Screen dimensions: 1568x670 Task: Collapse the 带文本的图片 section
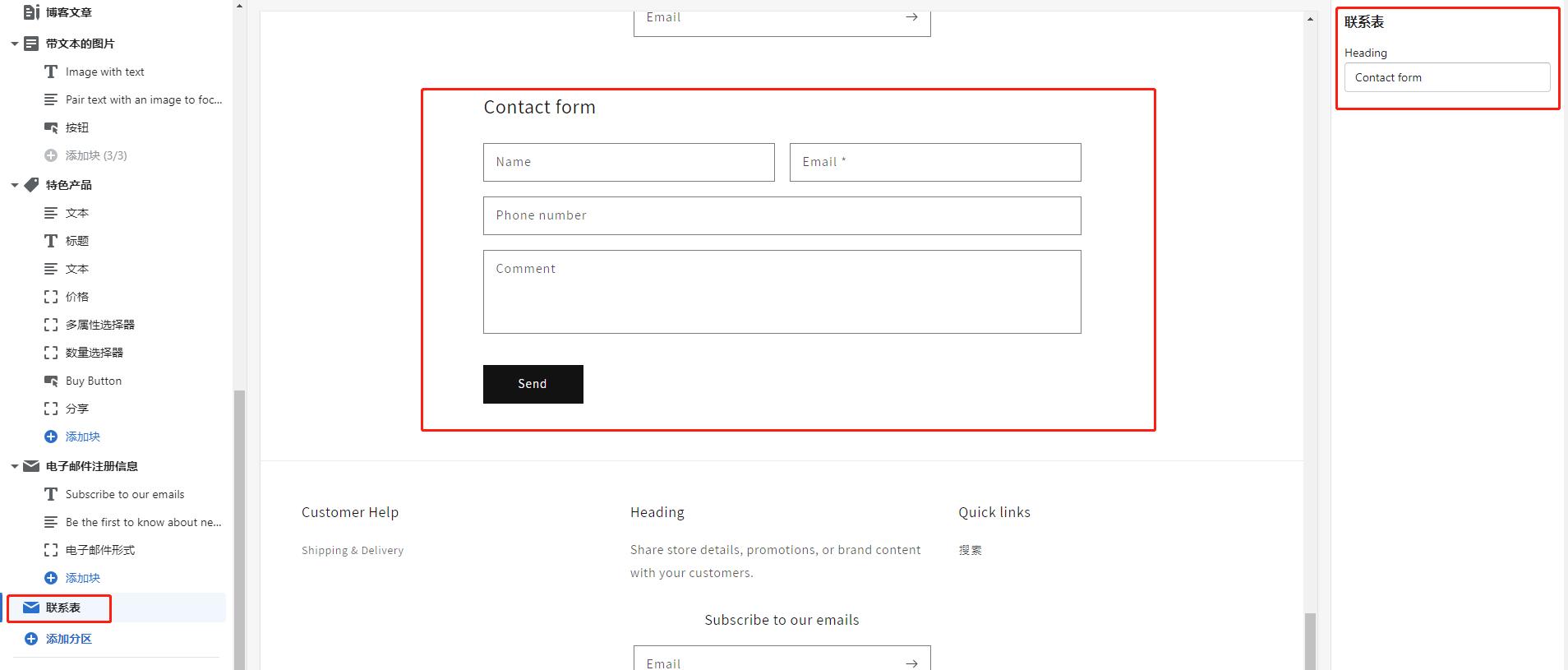14,44
